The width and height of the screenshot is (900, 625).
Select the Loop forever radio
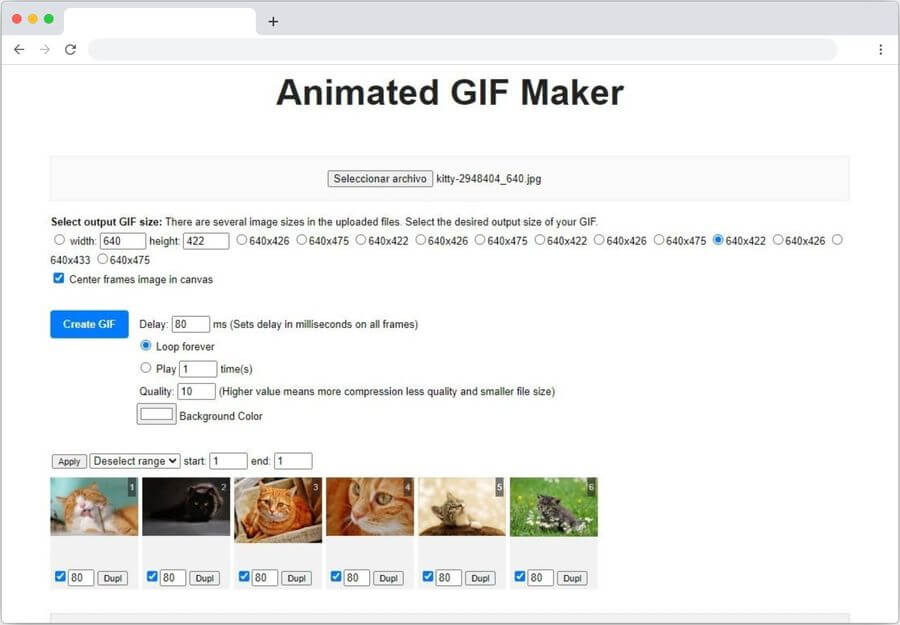coord(146,346)
